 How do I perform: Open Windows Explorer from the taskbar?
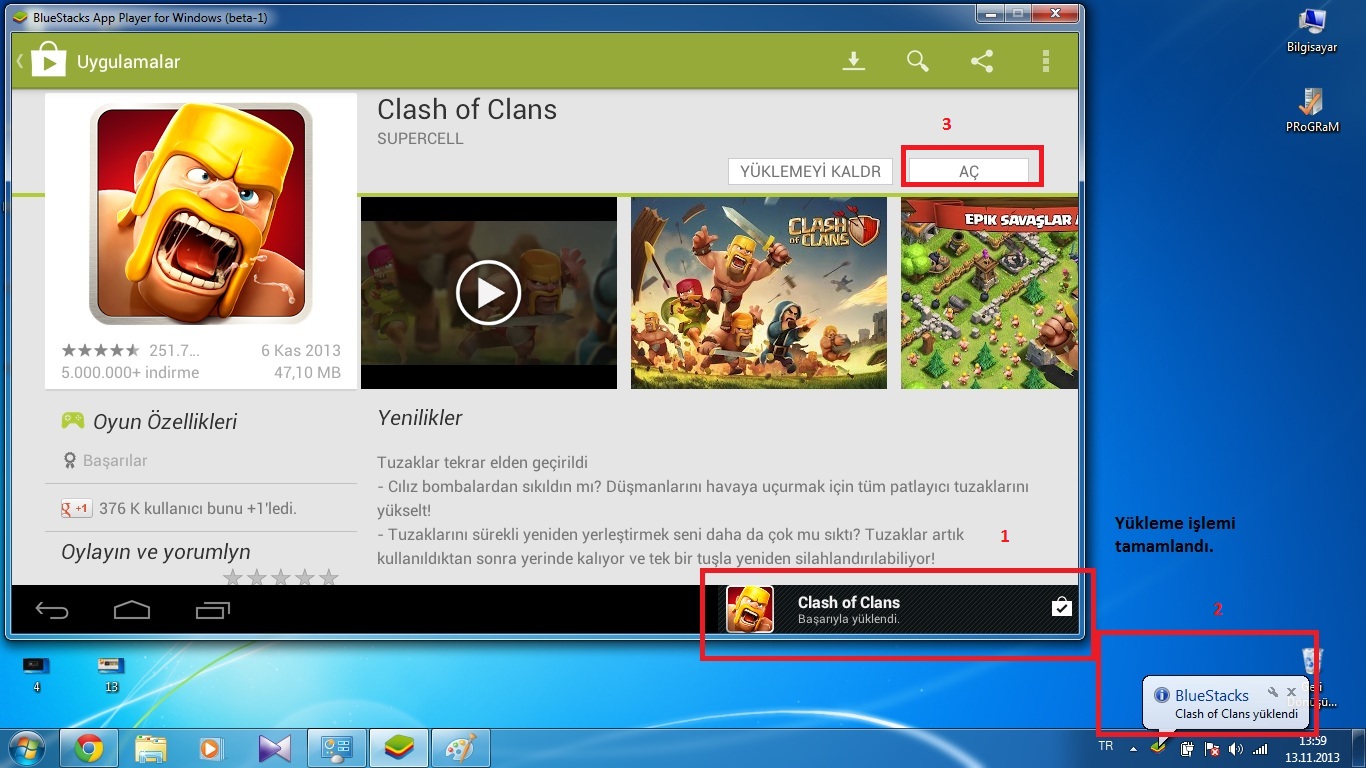point(151,748)
